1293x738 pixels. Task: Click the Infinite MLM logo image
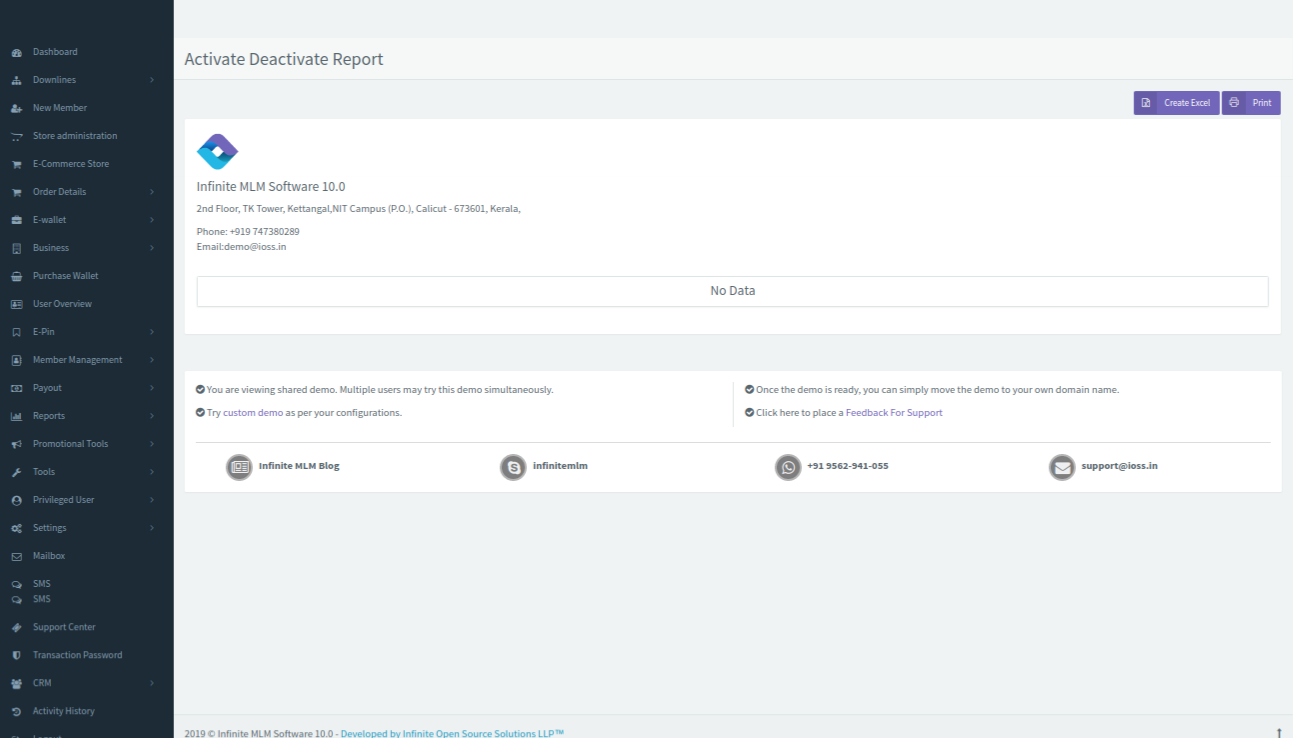(217, 152)
